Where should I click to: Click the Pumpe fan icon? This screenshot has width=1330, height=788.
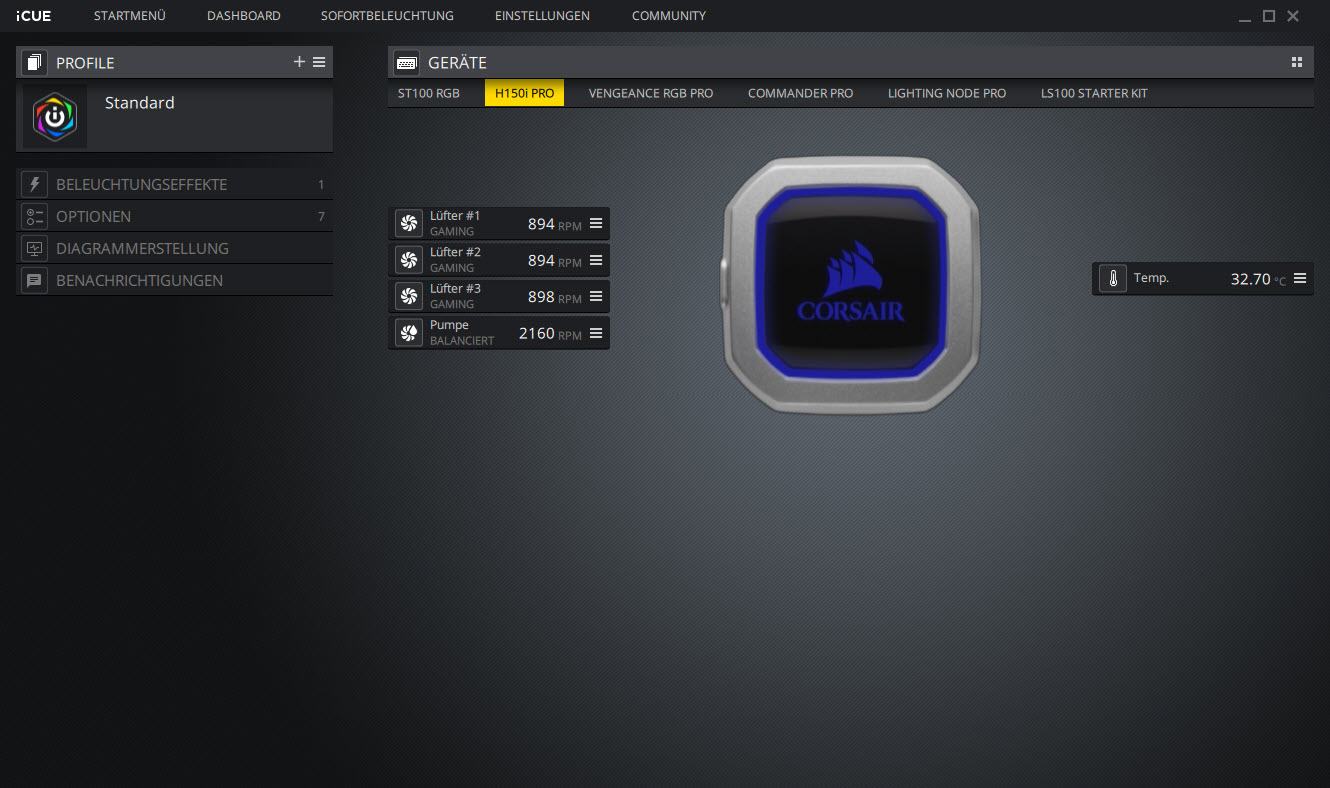(x=408, y=332)
